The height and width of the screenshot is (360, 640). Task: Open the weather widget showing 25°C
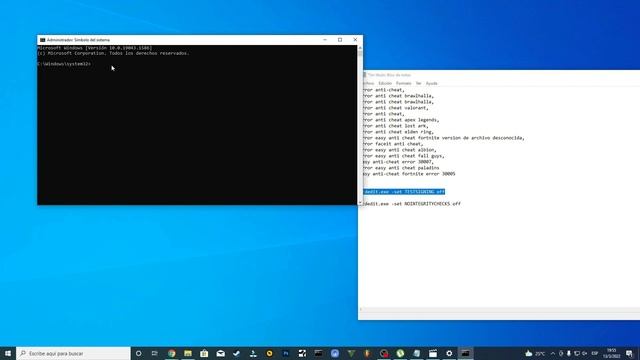pyautogui.click(x=535, y=353)
